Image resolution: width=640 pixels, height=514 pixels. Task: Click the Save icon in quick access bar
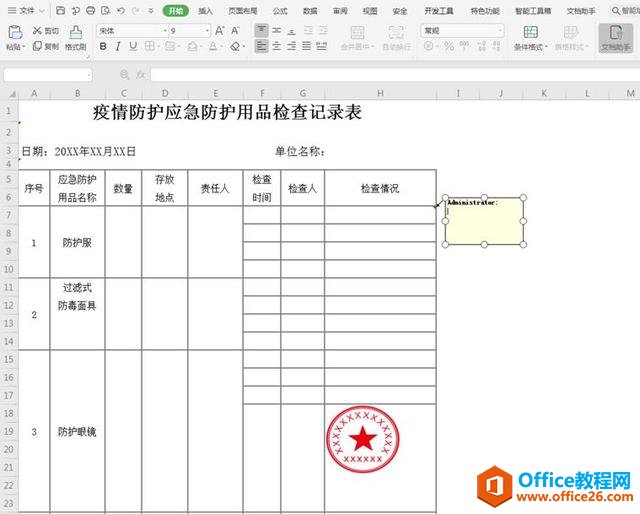click(x=60, y=11)
